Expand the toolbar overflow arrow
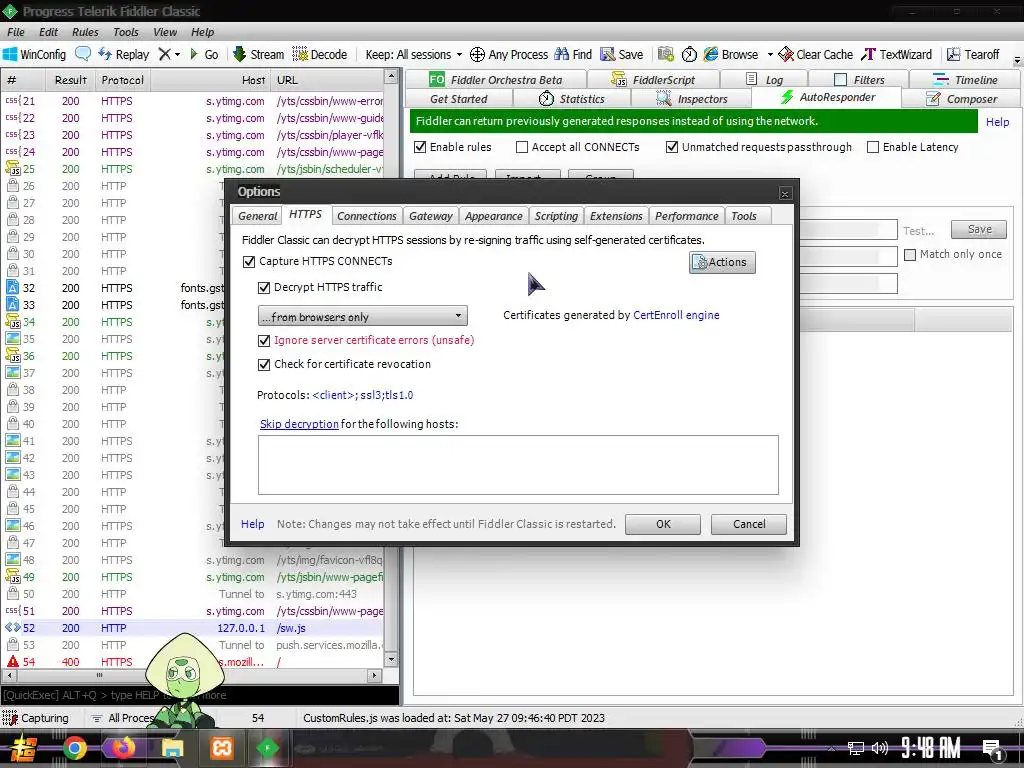Image resolution: width=1024 pixels, height=768 pixels. pyautogui.click(x=1017, y=59)
